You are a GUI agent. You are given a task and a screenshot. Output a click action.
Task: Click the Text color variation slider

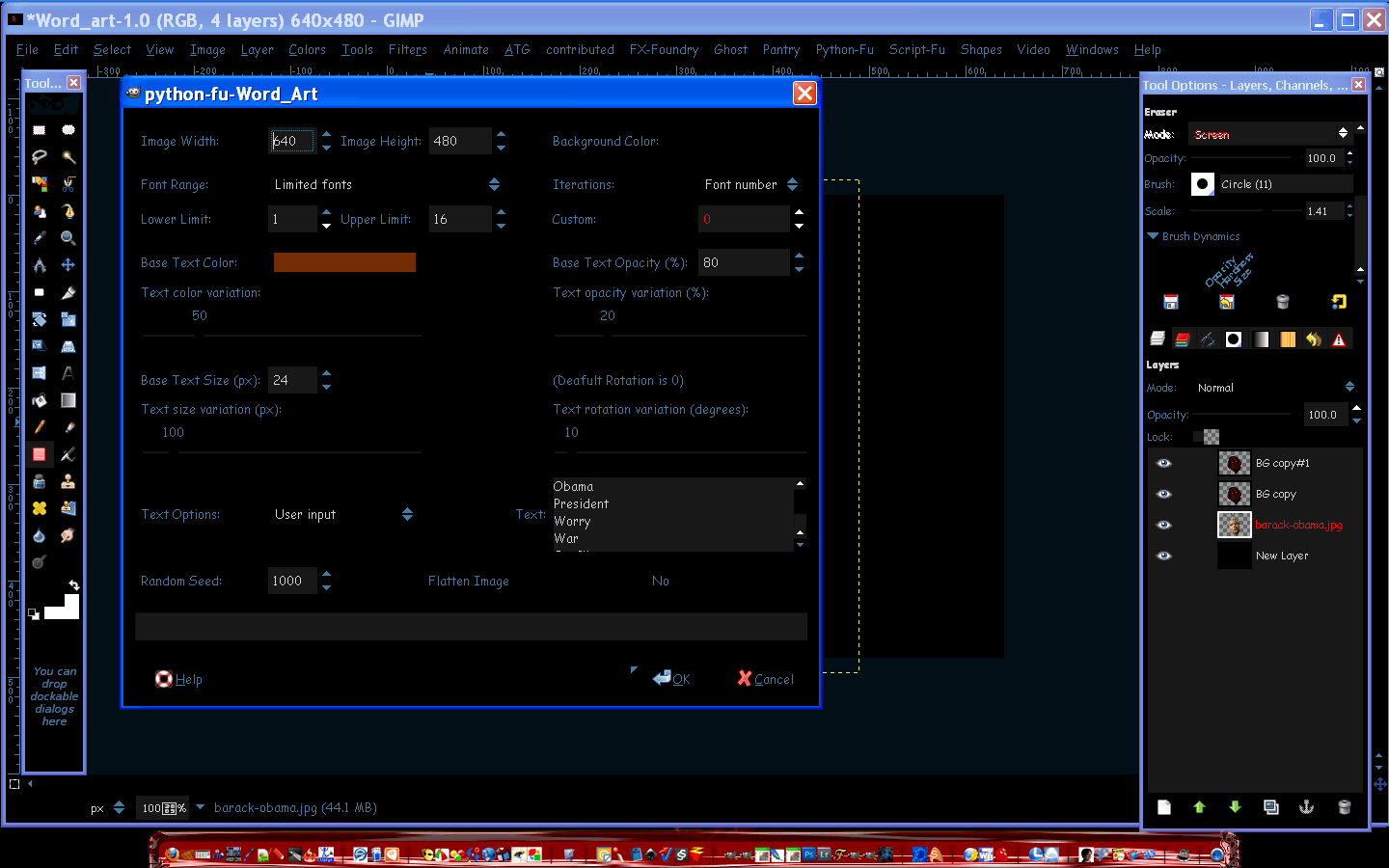point(282,336)
